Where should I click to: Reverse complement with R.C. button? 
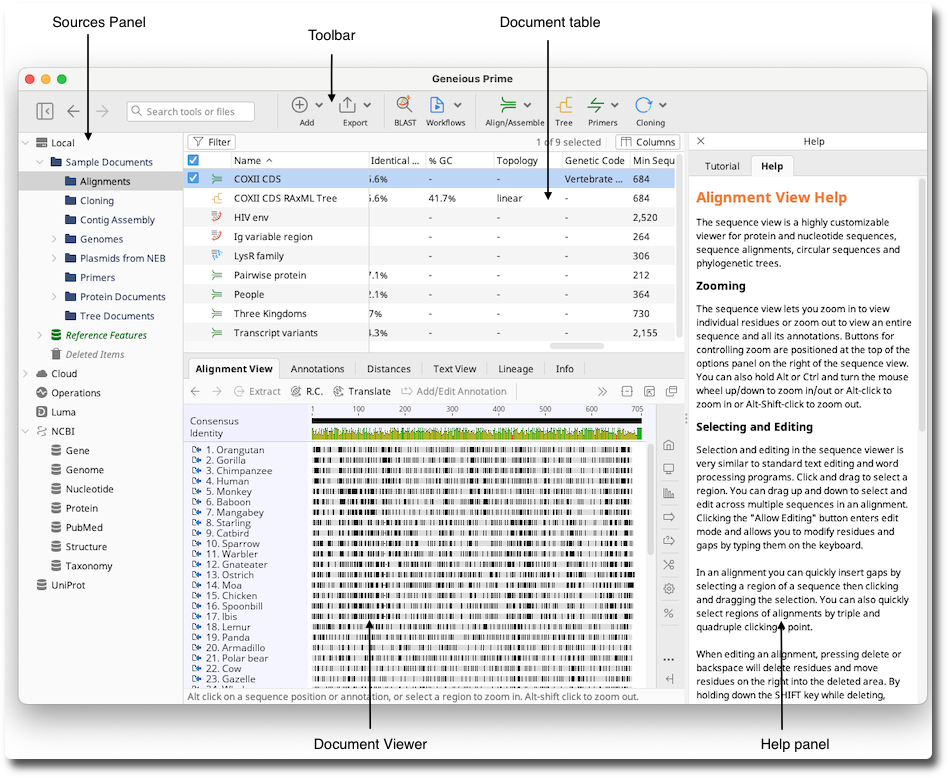click(307, 391)
